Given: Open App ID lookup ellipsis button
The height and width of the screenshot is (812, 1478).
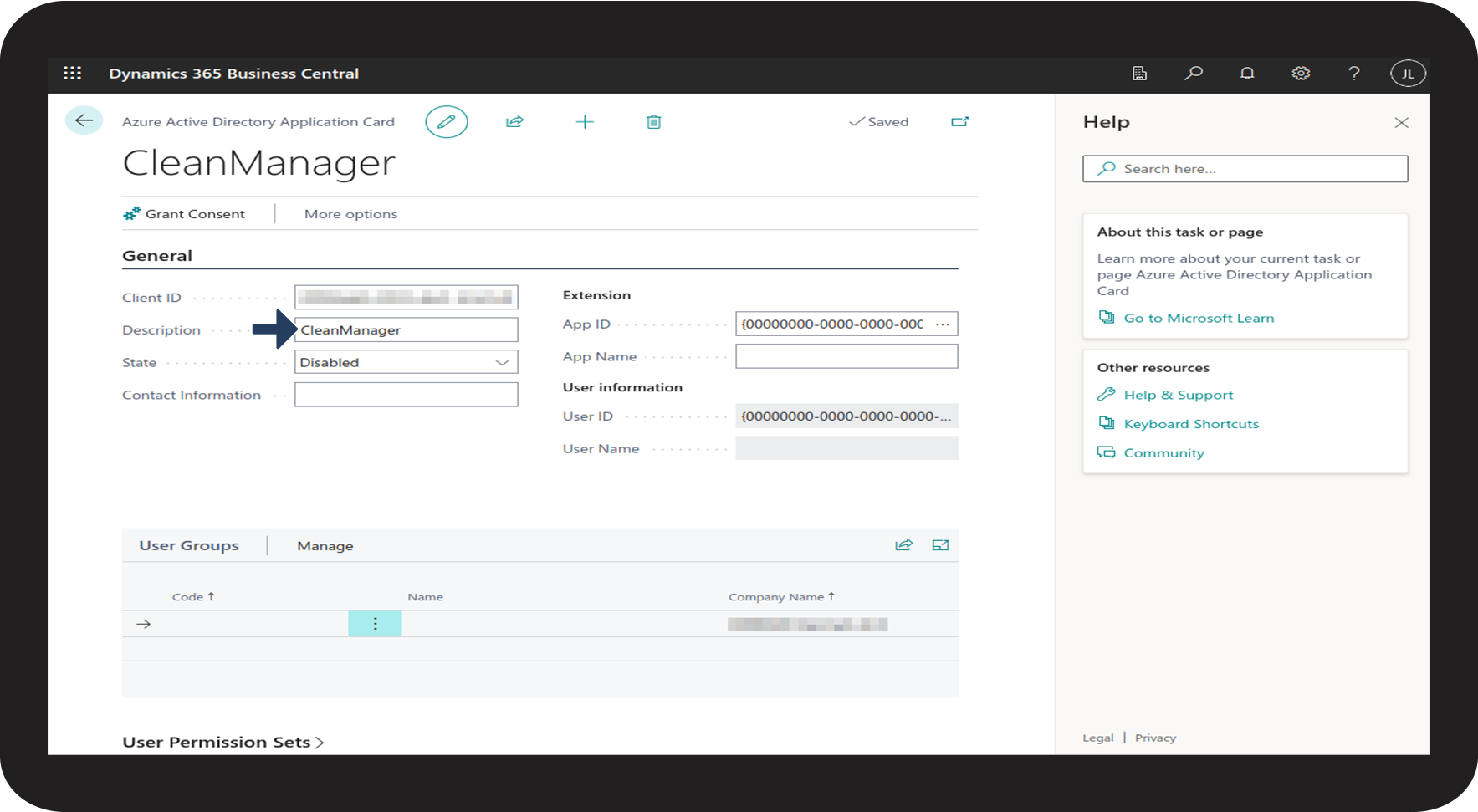Looking at the screenshot, I should (x=943, y=324).
